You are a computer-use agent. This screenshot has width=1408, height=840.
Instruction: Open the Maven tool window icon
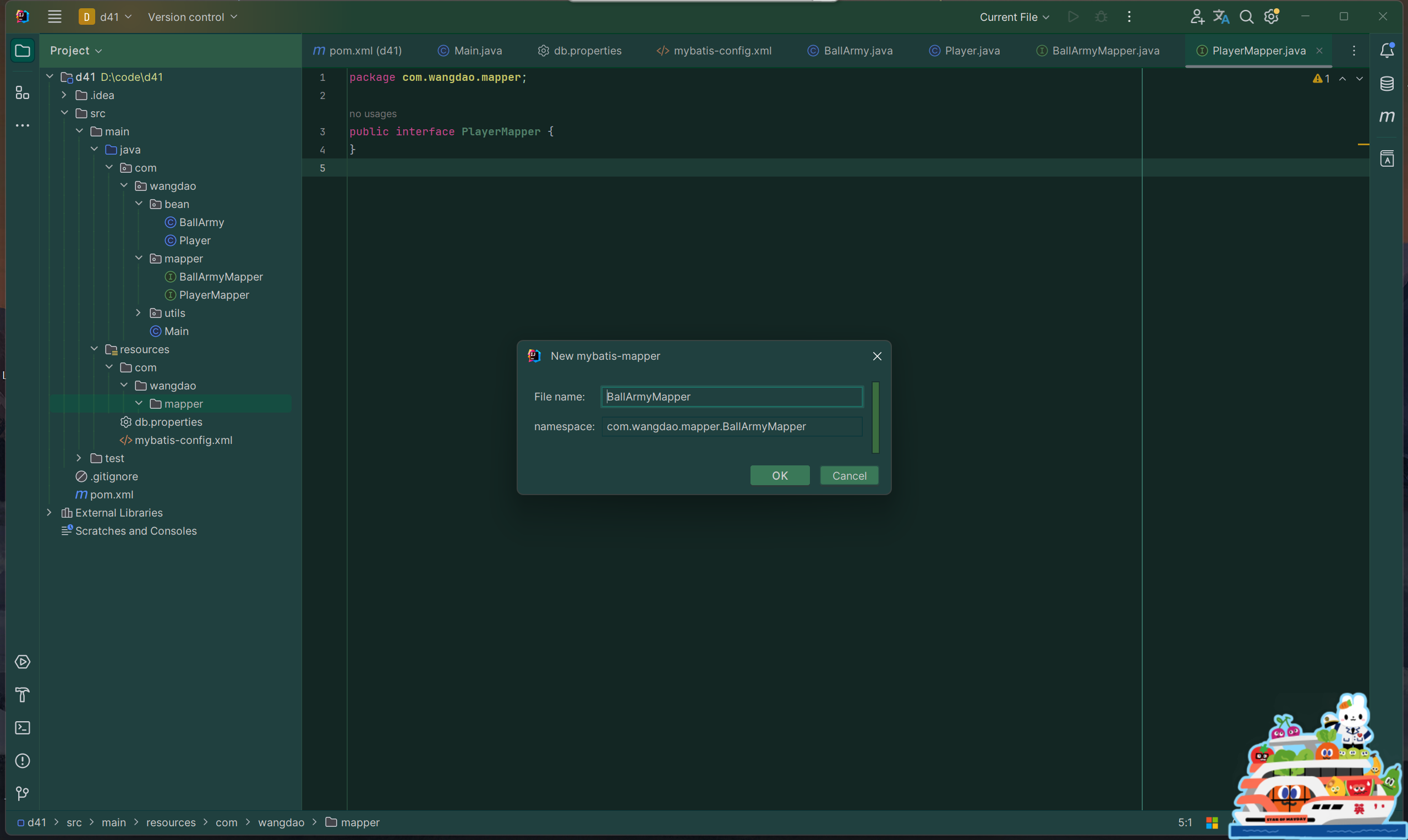(1387, 117)
